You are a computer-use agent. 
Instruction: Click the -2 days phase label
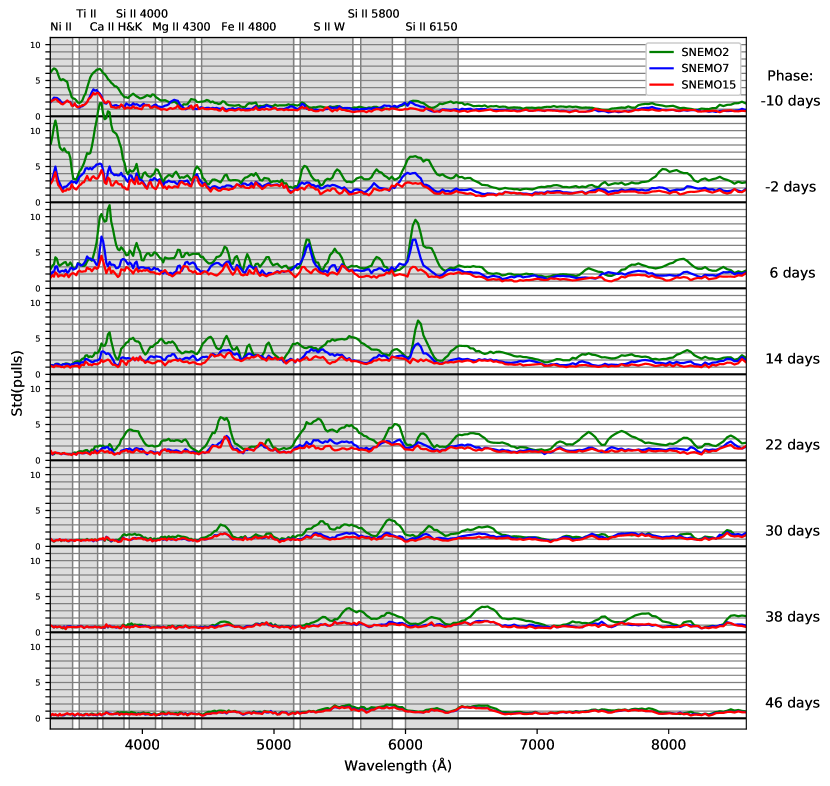(790, 187)
